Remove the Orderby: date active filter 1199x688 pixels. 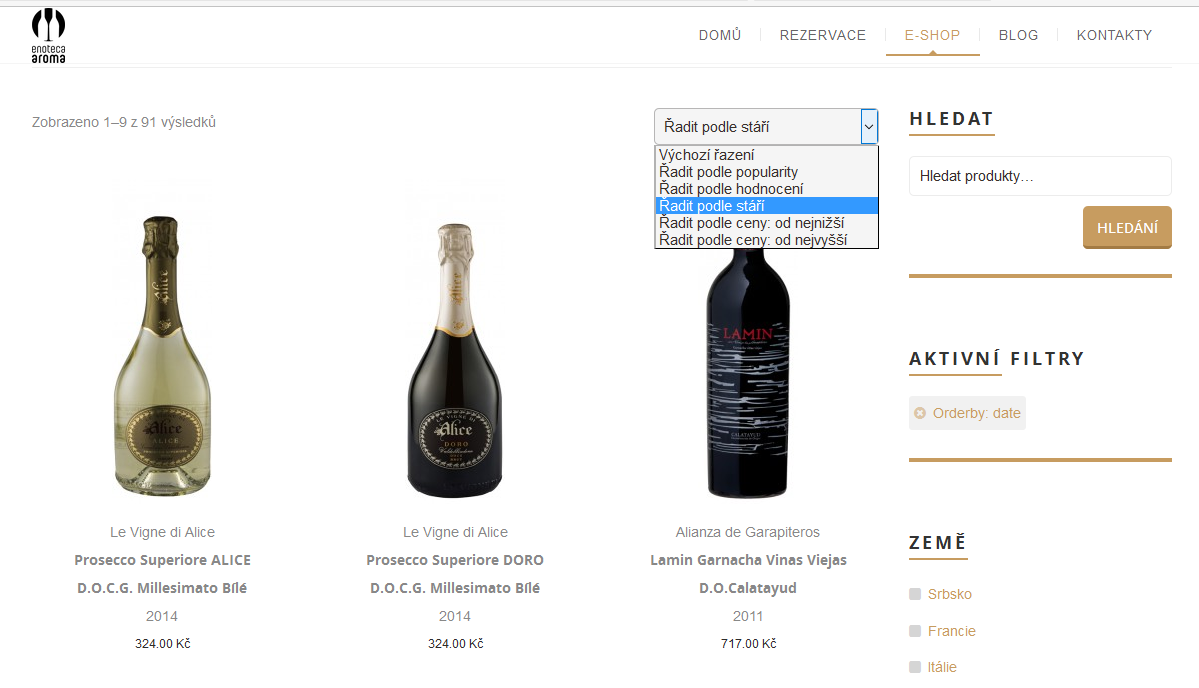pos(920,413)
